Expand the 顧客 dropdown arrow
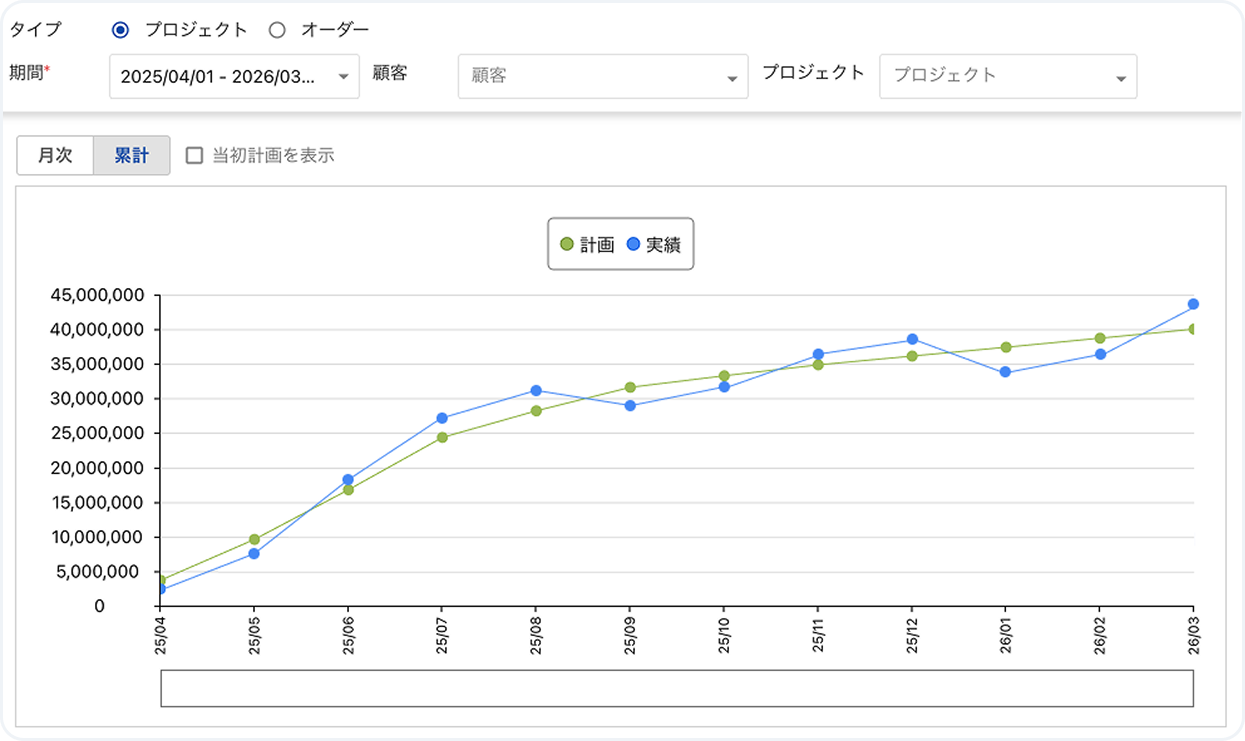The width and height of the screenshot is (1245, 741). [x=732, y=78]
